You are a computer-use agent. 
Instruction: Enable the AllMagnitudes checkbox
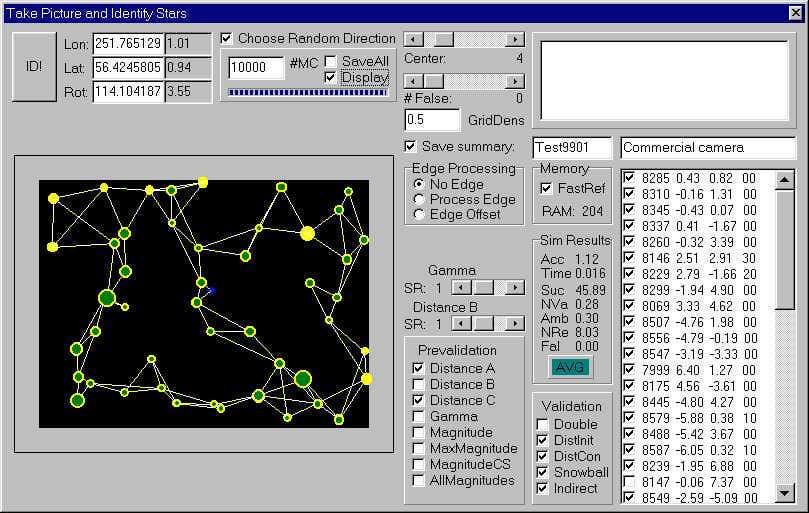coord(418,480)
